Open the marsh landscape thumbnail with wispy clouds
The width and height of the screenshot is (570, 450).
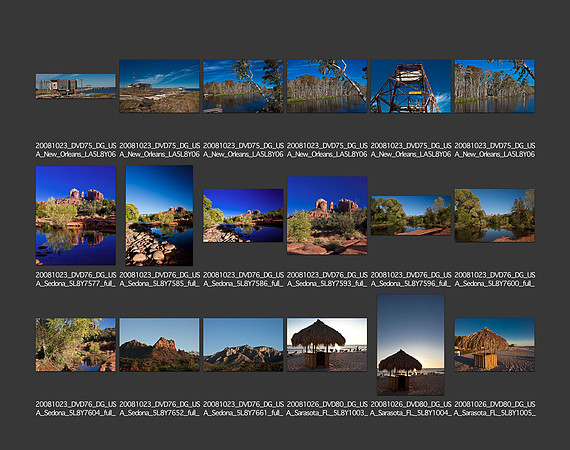(159, 86)
